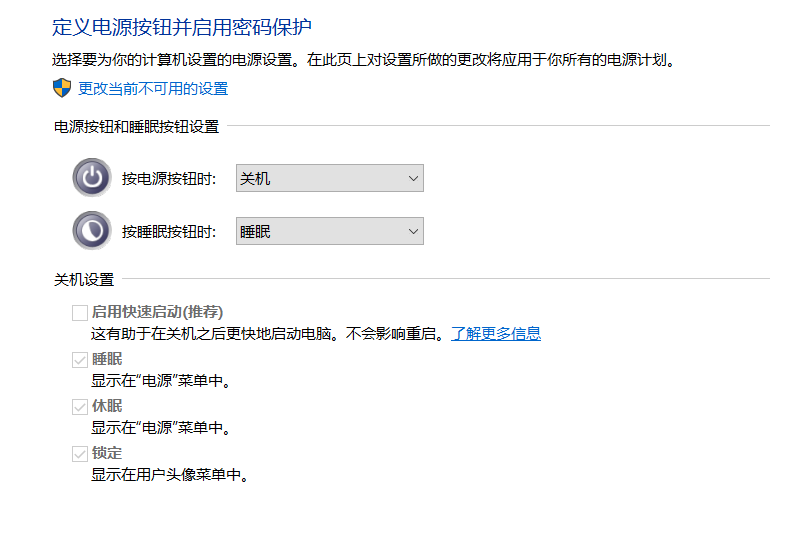Toggle the 睡眠 checkbox under 关机设置
This screenshot has width=799, height=555.
coord(80,359)
